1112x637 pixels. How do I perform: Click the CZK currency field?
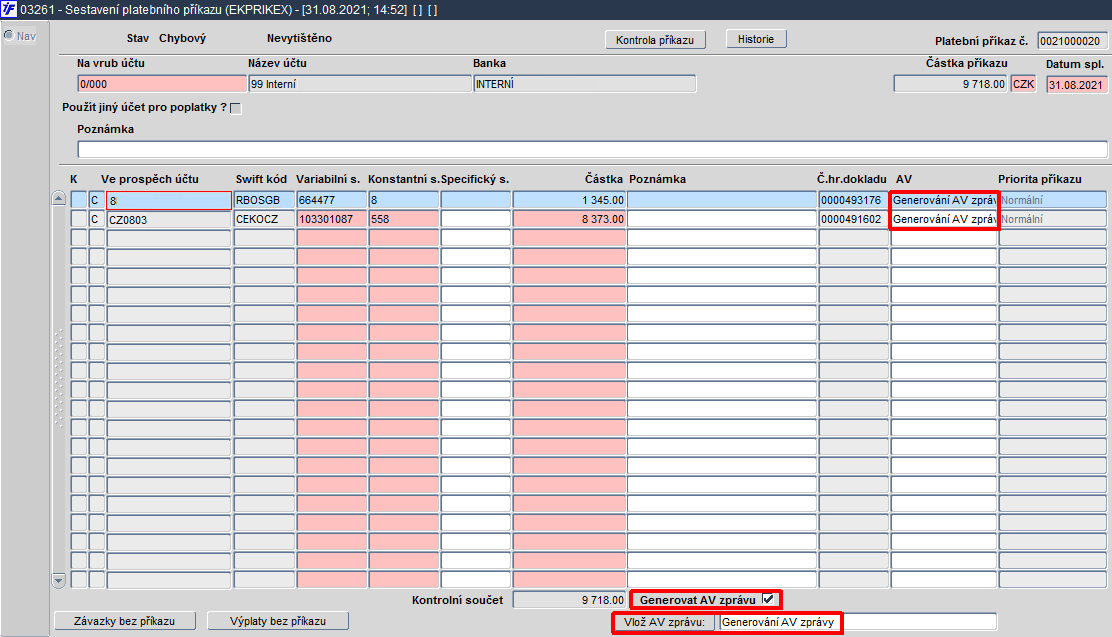tap(1023, 84)
